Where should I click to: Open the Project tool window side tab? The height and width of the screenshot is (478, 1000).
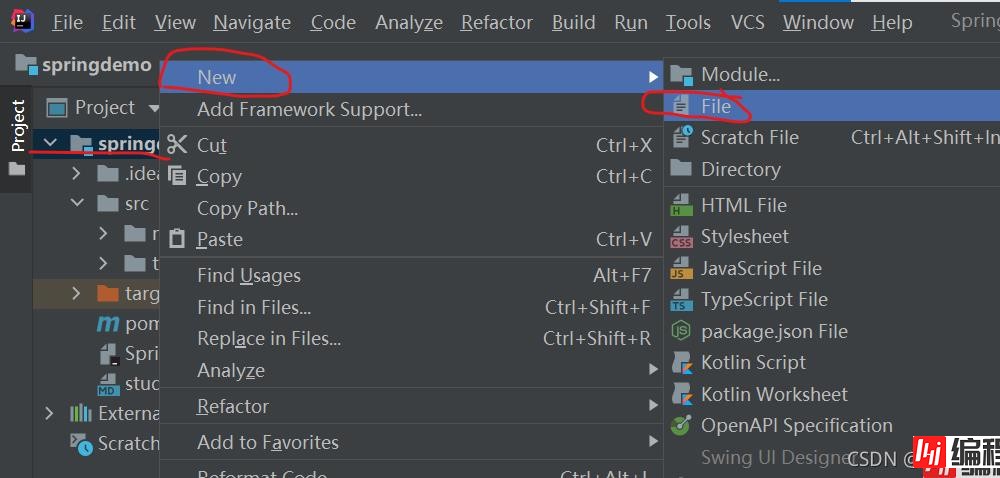pyautogui.click(x=17, y=125)
